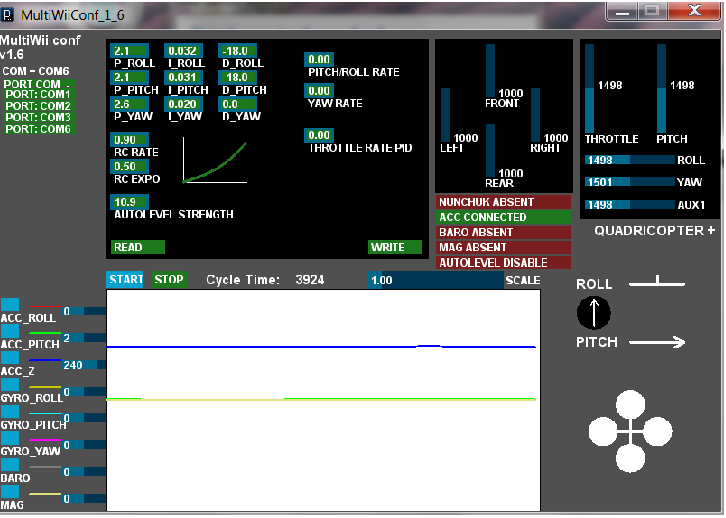Select PORT: COM3 from the list
This screenshot has width=726, height=518.
(39, 117)
